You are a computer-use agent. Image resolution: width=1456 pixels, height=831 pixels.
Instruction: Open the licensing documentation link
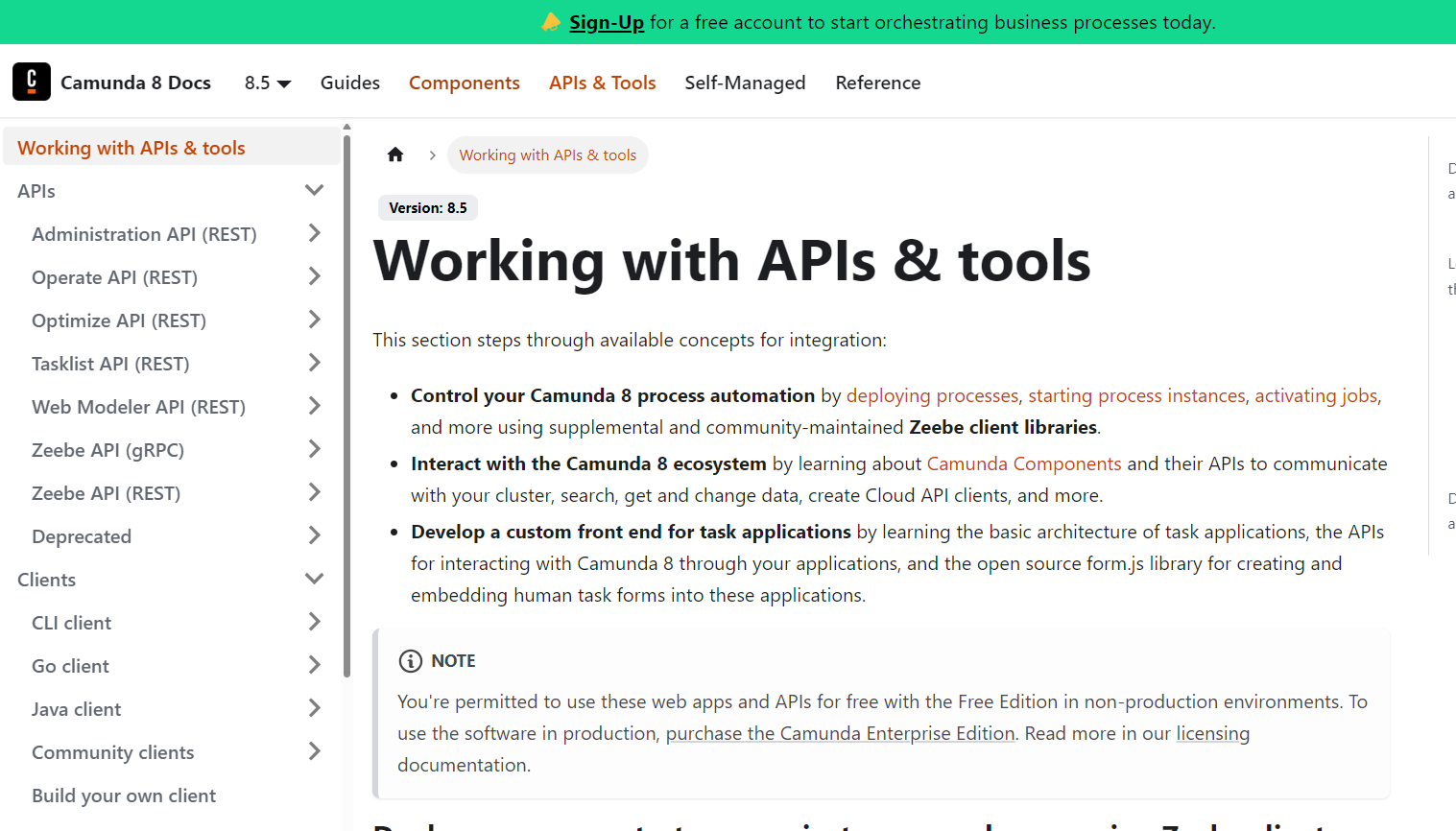(x=1213, y=733)
